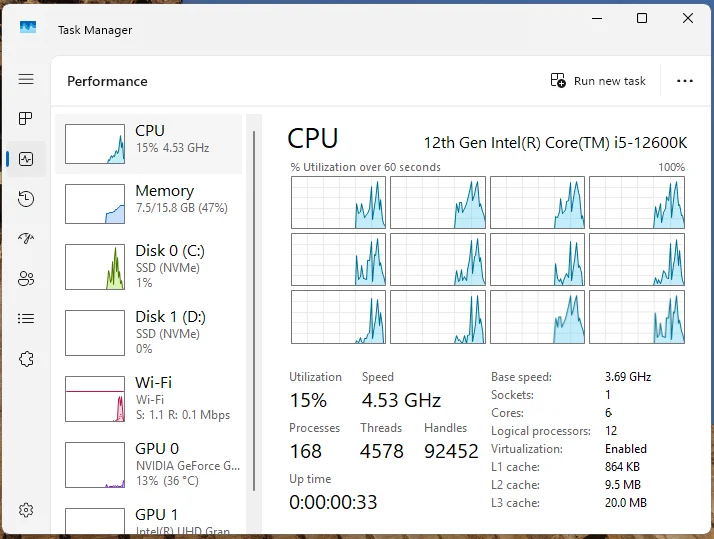Click the Processes count 168
This screenshot has width=714, height=539.
306,451
